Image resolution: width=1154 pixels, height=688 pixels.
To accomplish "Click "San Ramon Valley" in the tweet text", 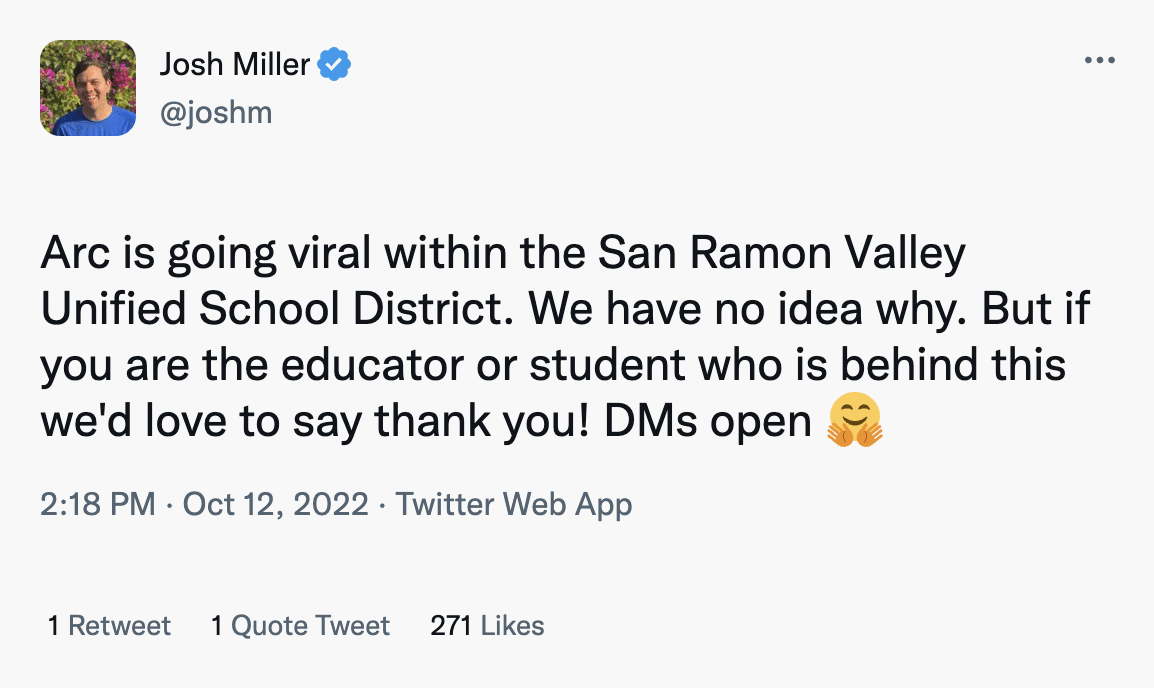I will 782,255.
